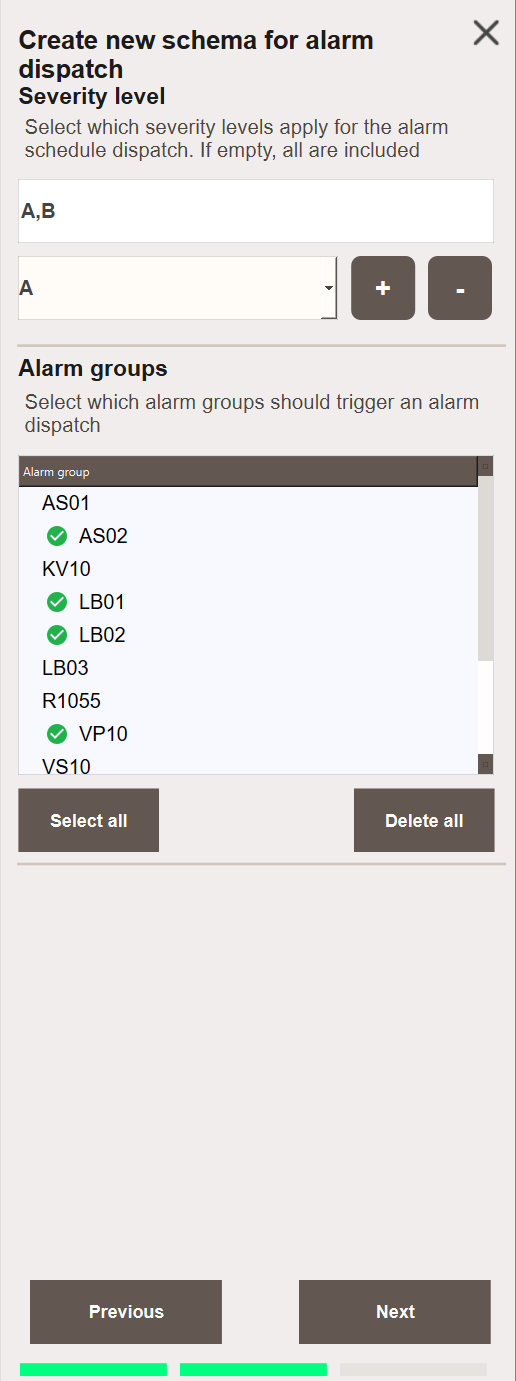
Task: Click the Select all button
Action: coord(89,820)
